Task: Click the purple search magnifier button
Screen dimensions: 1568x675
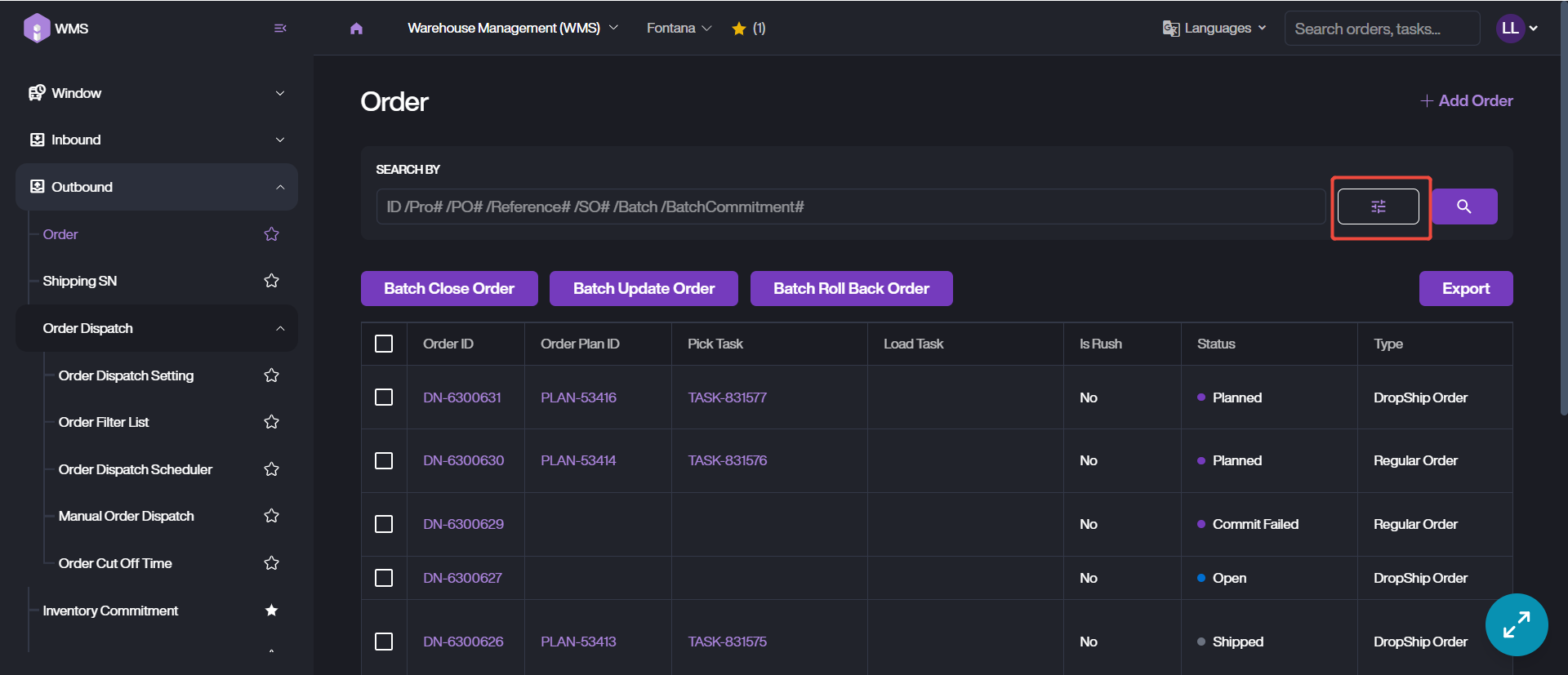Action: coord(1463,206)
